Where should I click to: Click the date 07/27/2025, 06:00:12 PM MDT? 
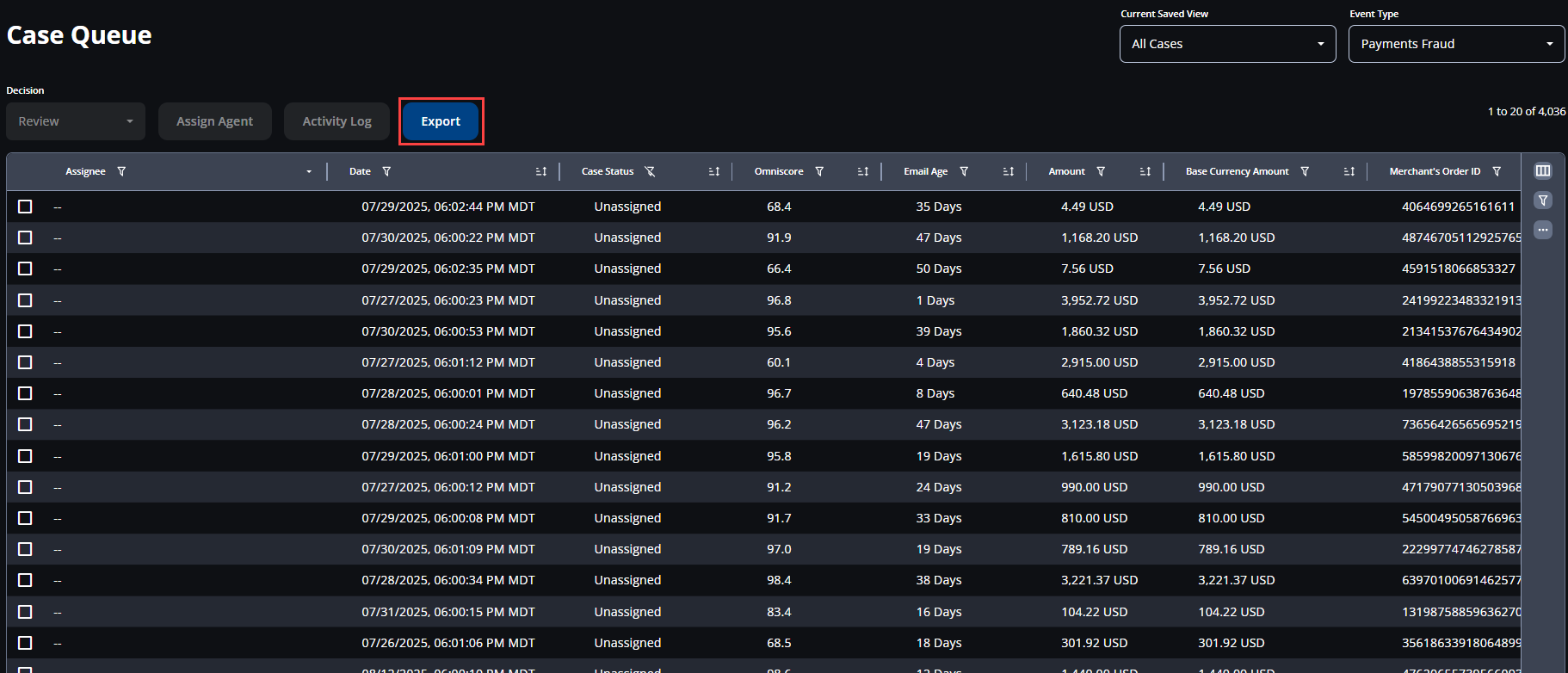[448, 487]
